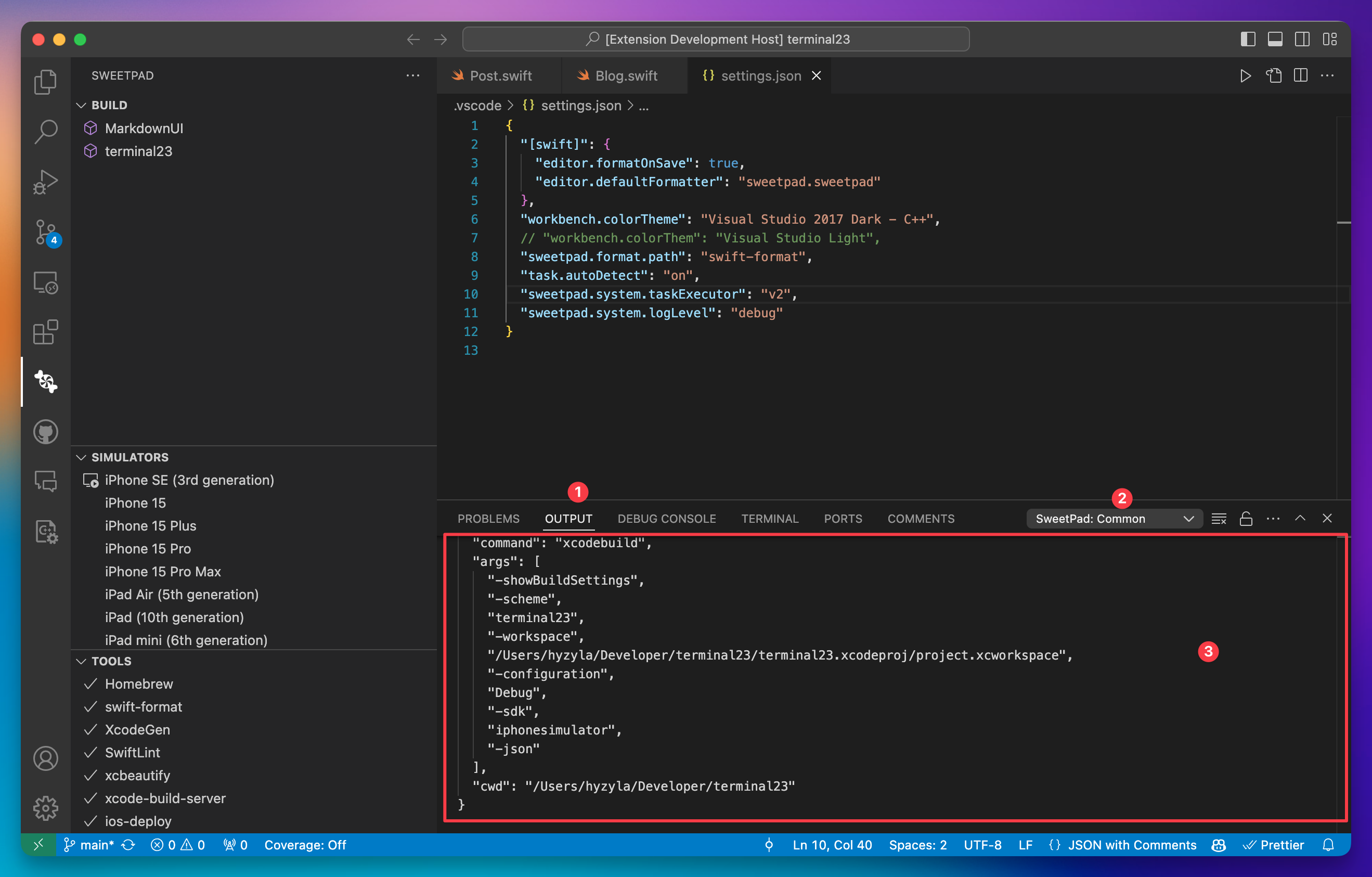Open the DEBUG CONSOLE tab
1372x877 pixels.
click(x=667, y=519)
